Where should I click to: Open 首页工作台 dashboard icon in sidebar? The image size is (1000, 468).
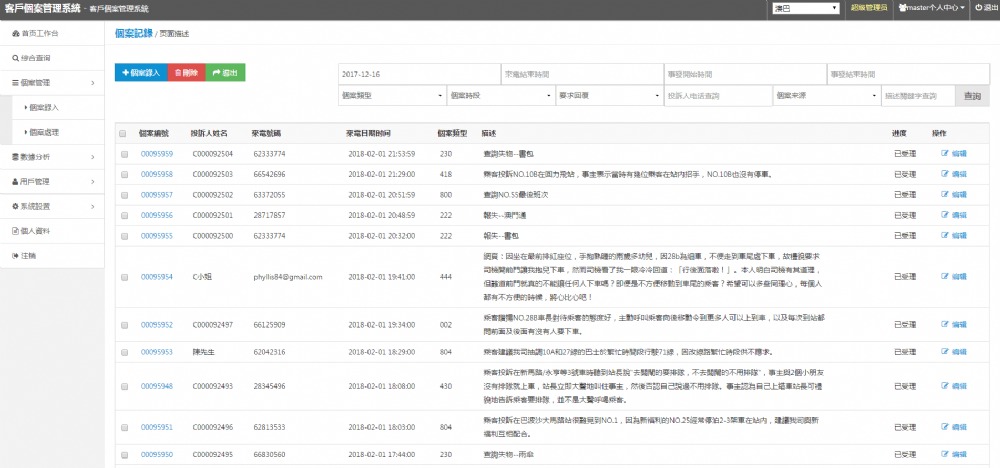tap(15, 33)
